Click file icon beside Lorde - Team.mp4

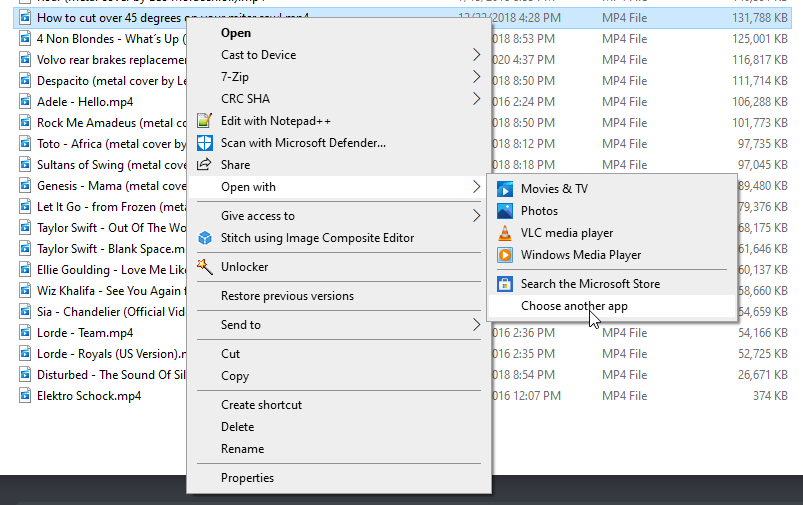(x=25, y=333)
